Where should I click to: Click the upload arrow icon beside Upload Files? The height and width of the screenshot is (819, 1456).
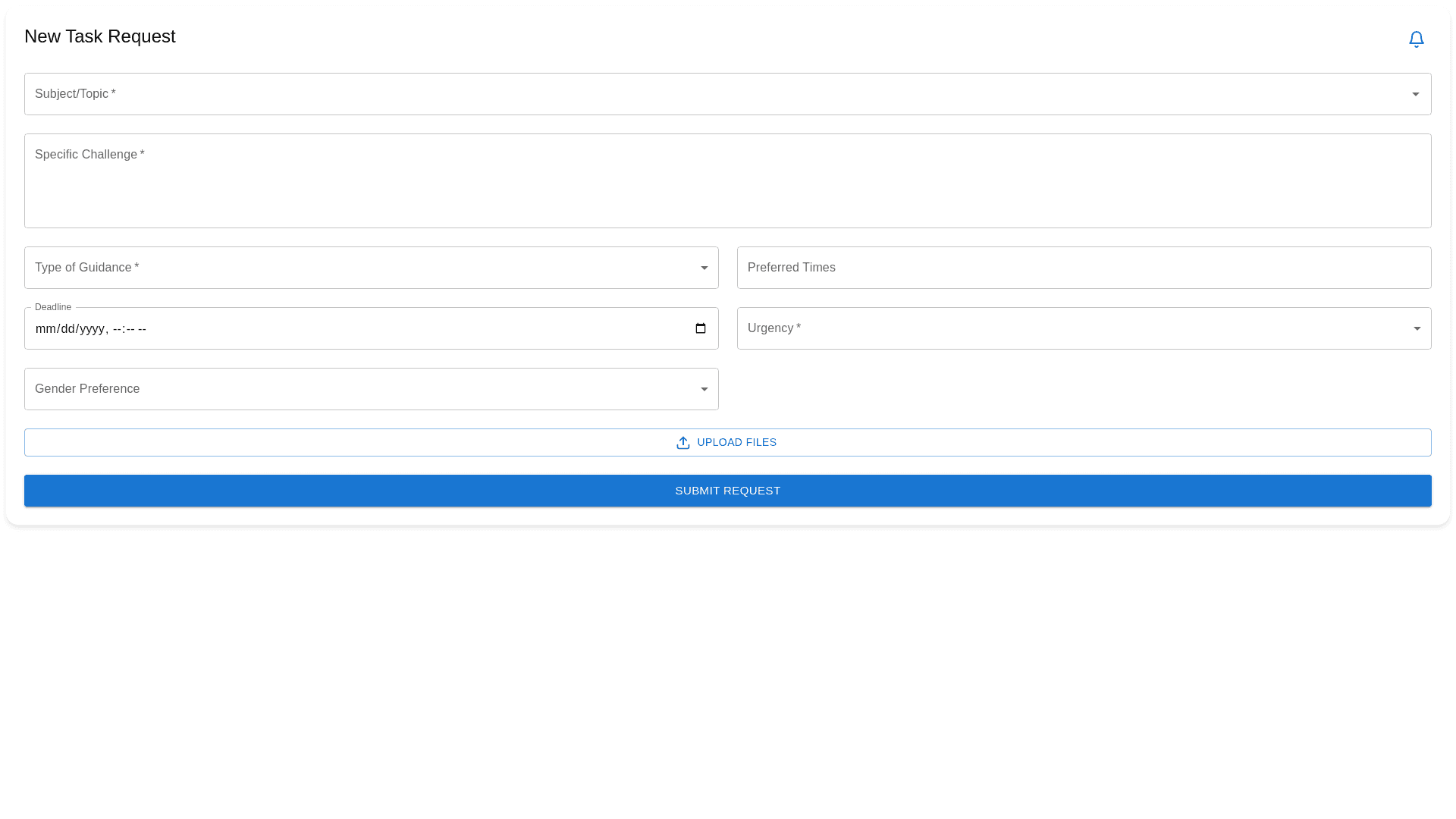coord(682,442)
